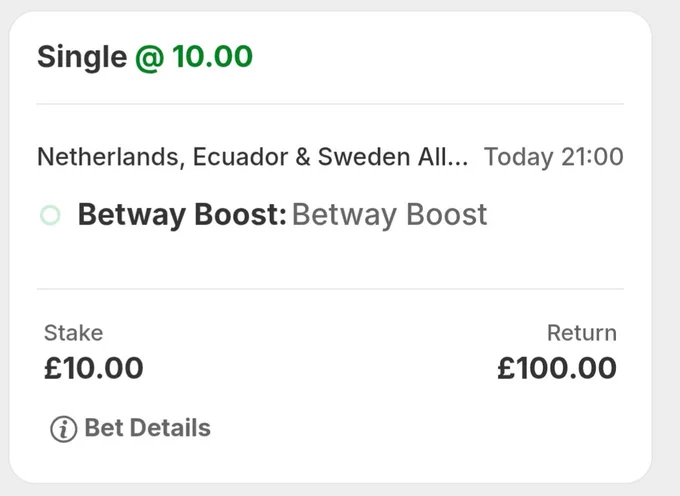680x496 pixels.
Task: Click the Return label
Action: [x=582, y=333]
